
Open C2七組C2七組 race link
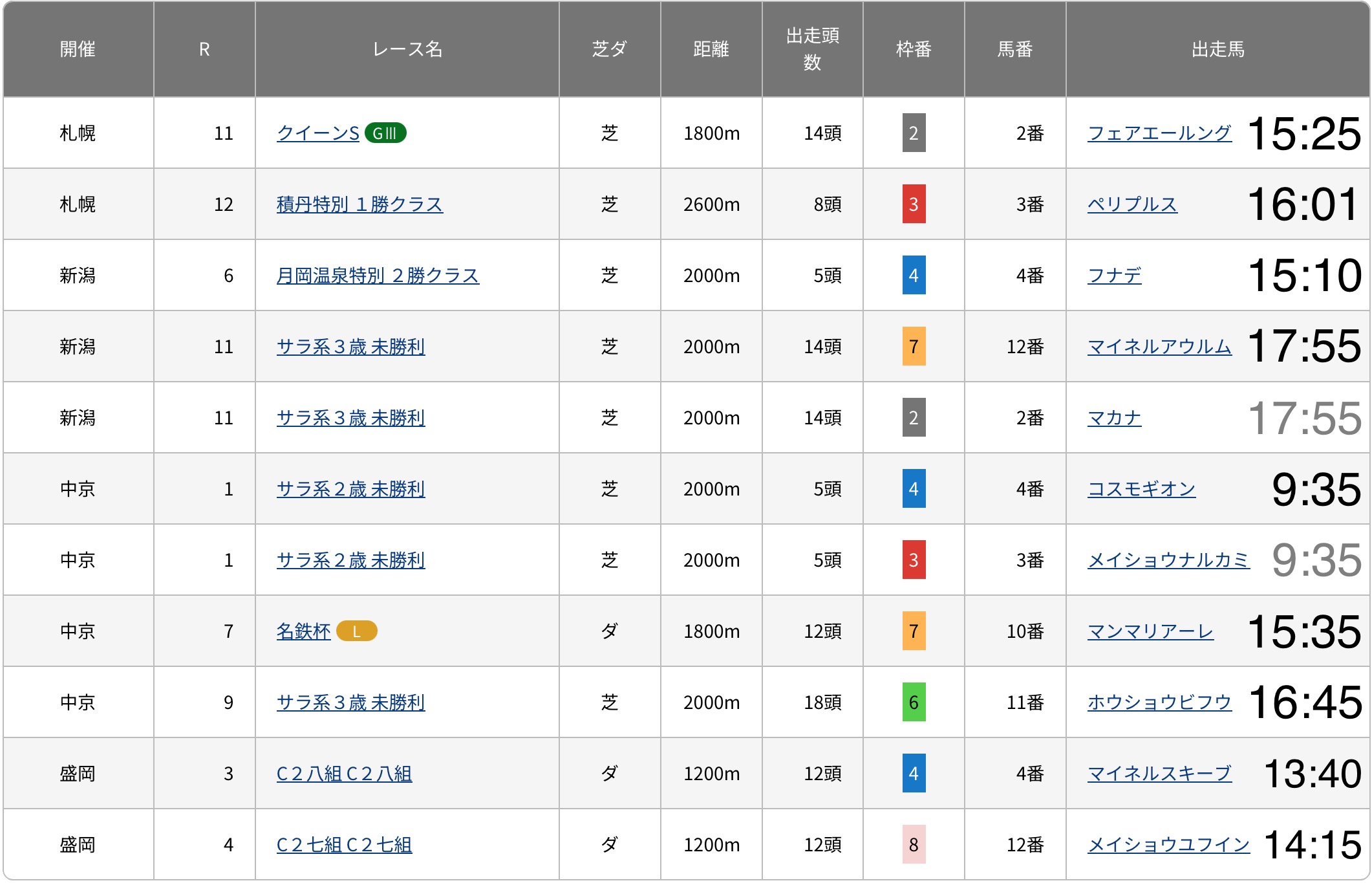[344, 845]
